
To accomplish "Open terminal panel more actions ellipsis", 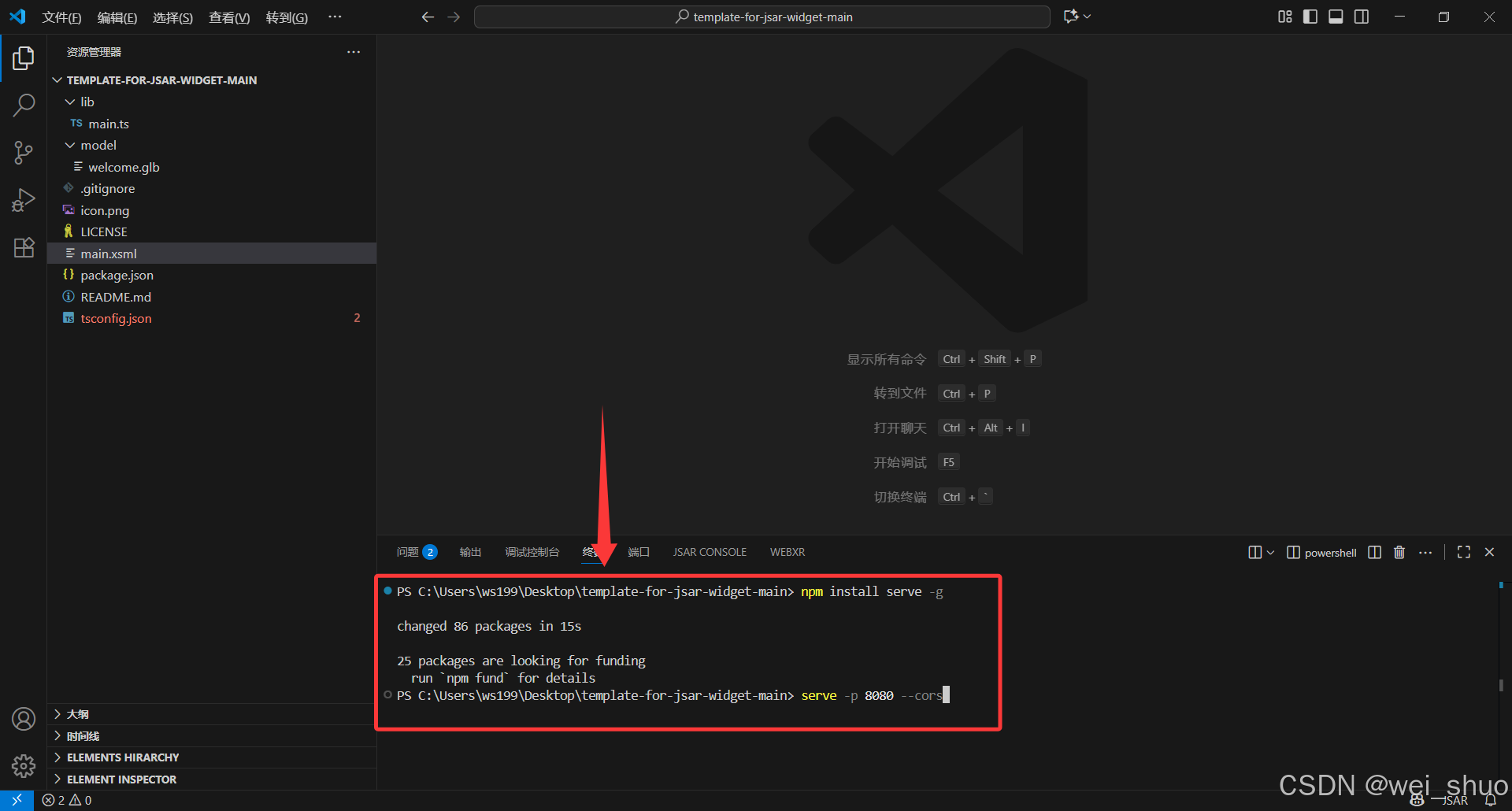I will pos(1425,552).
